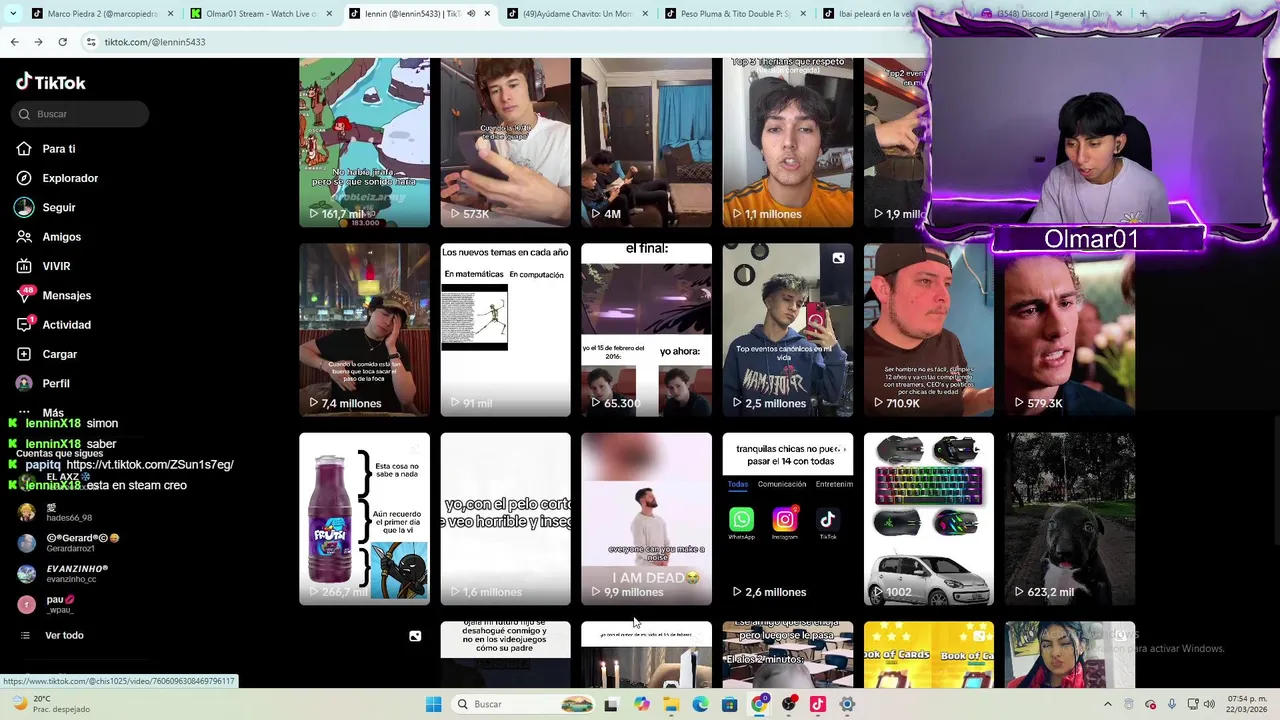1280x720 pixels.
Task: Open the Frutsi bottle video with 266,7 mil views
Action: click(365, 519)
